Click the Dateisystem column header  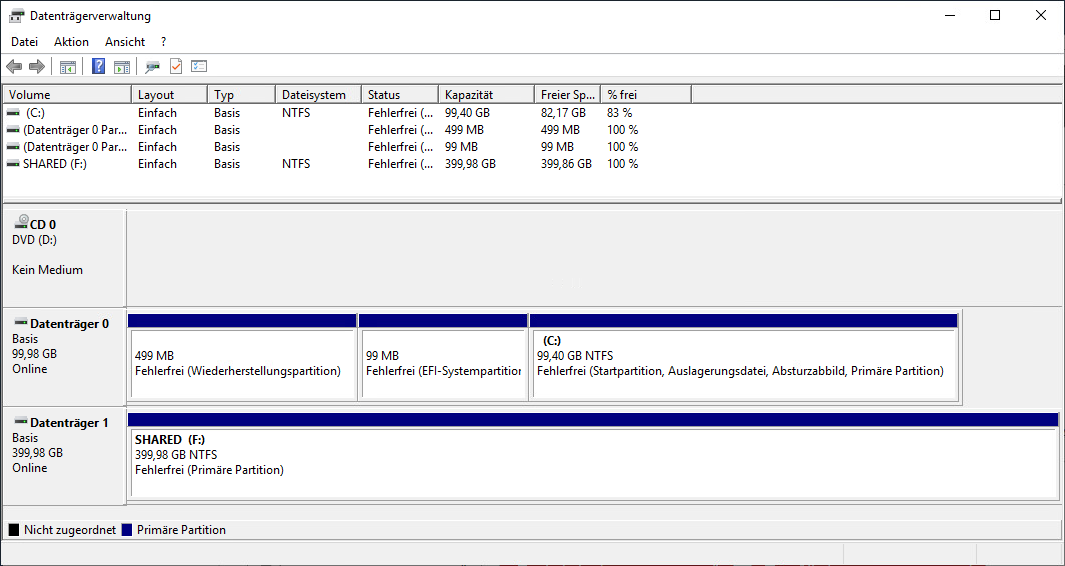click(x=317, y=95)
